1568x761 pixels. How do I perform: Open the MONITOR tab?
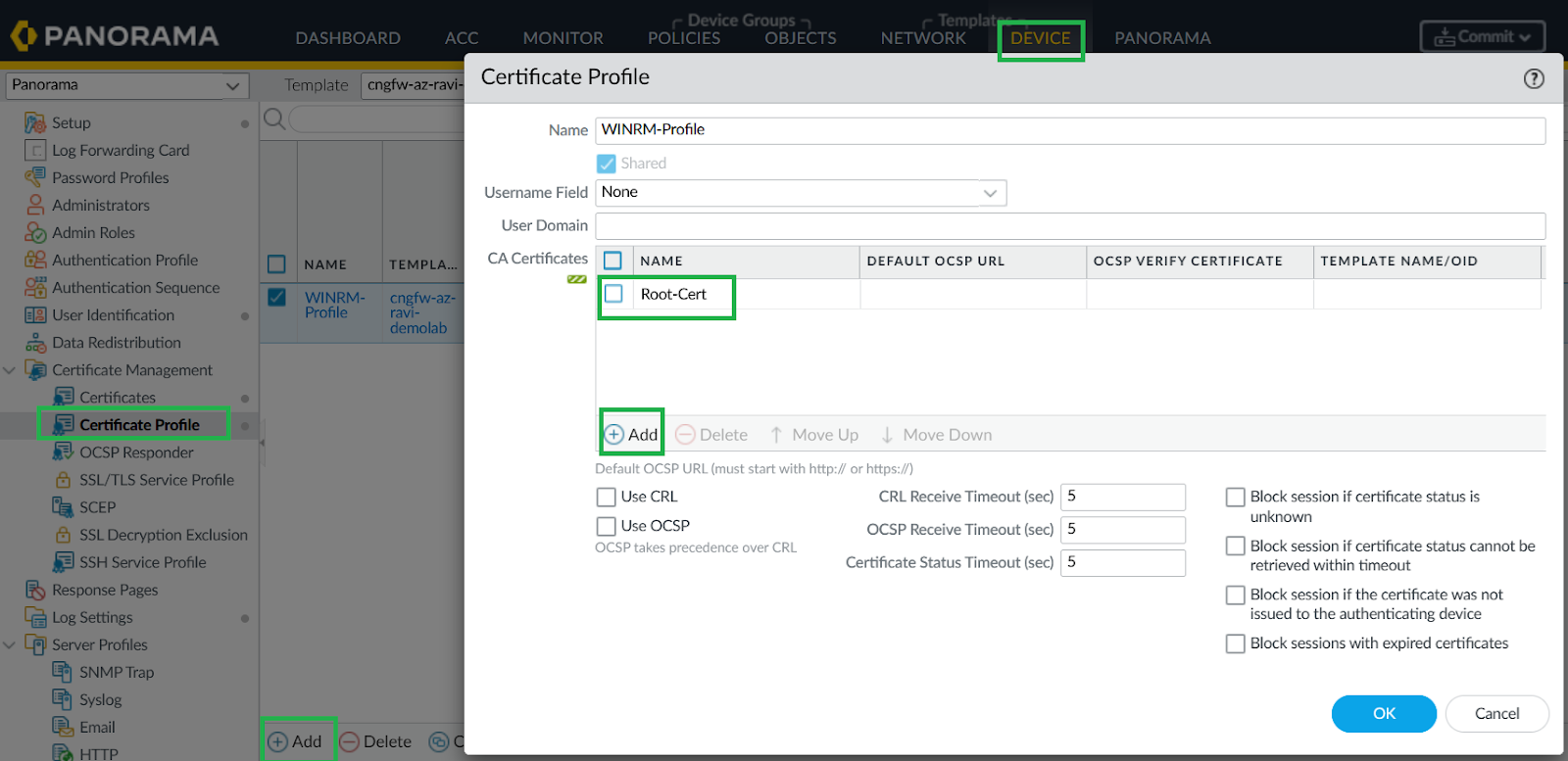click(x=563, y=38)
